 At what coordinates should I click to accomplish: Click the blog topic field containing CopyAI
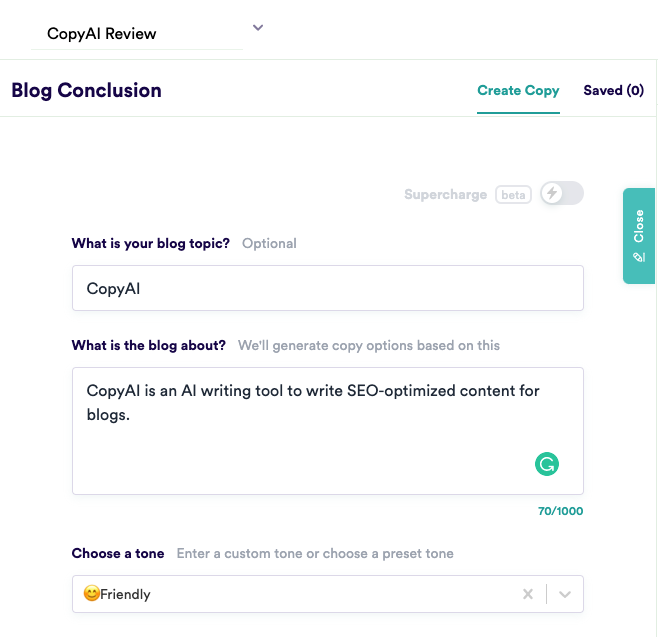point(327,288)
